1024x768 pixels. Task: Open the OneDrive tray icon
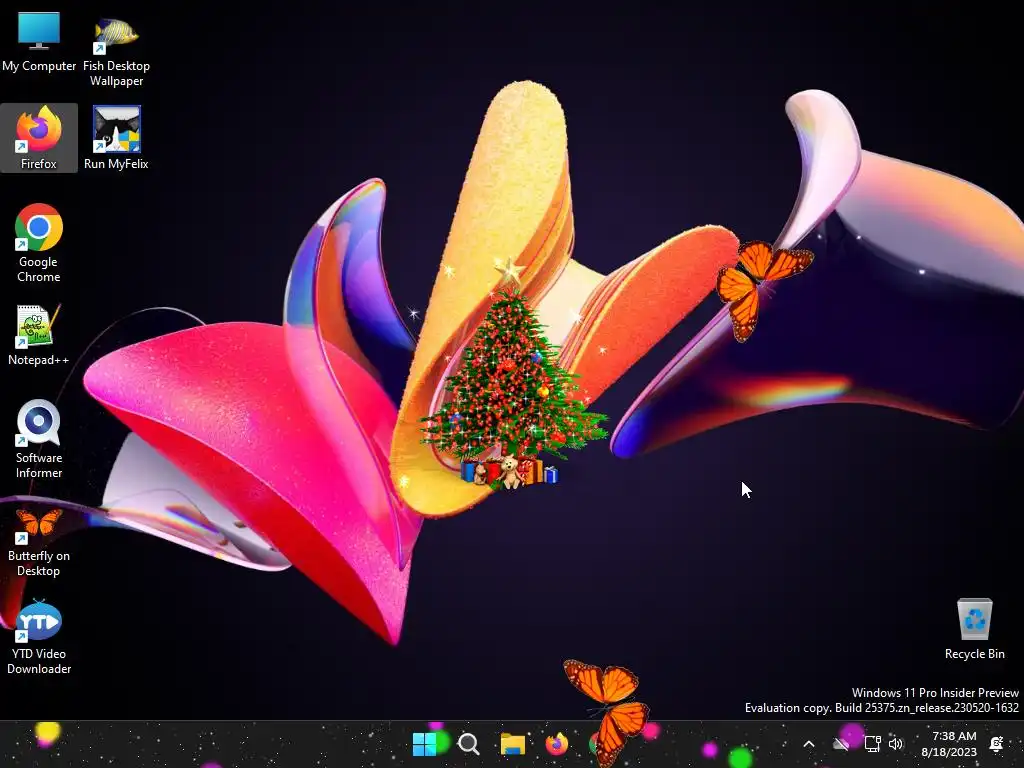pyautogui.click(x=841, y=744)
